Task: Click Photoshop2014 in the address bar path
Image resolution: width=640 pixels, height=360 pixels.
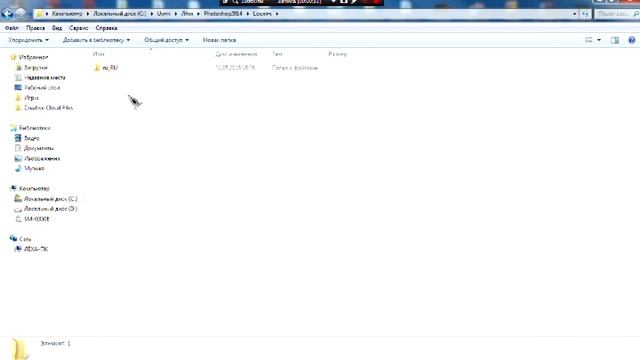Action: tap(223, 13)
